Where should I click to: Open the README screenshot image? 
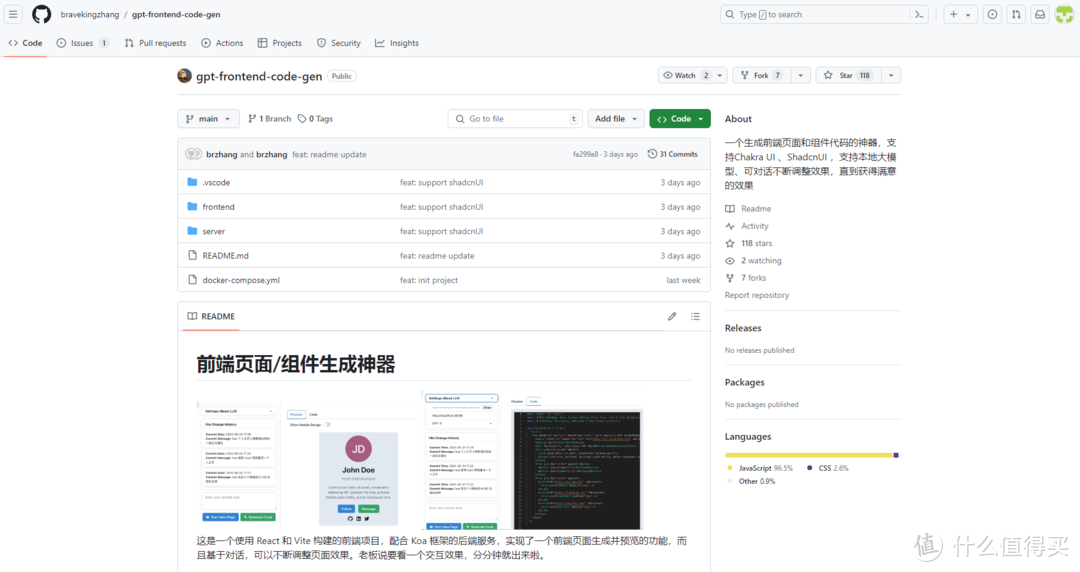(420, 460)
